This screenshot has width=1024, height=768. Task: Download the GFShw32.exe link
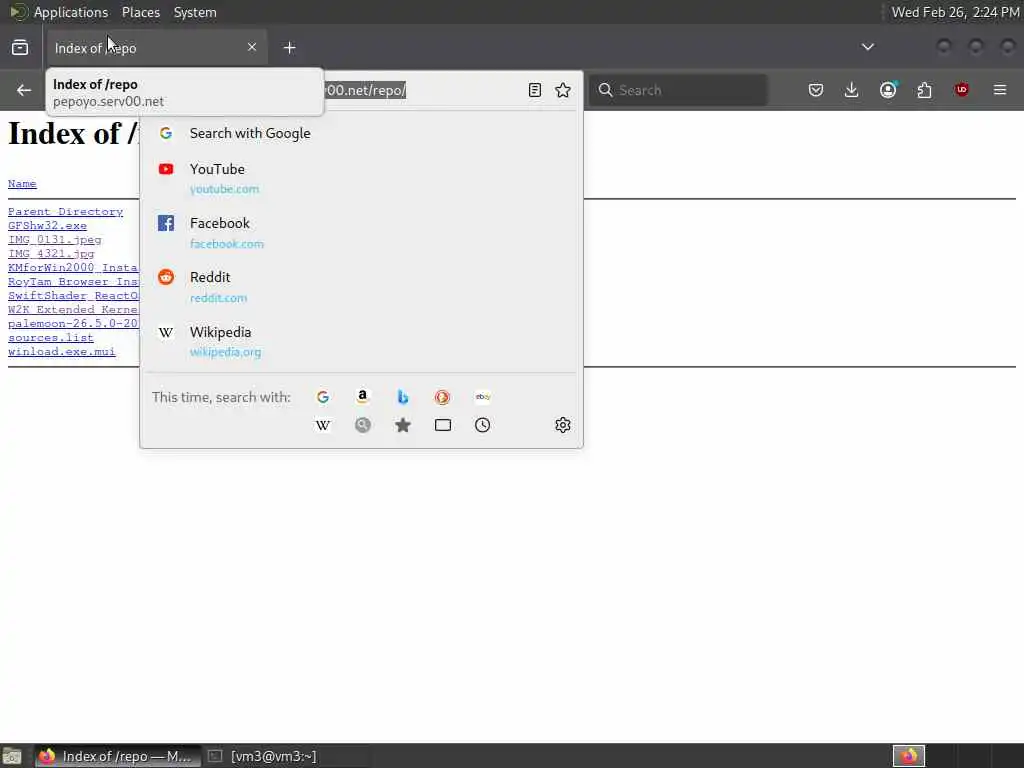click(x=47, y=225)
